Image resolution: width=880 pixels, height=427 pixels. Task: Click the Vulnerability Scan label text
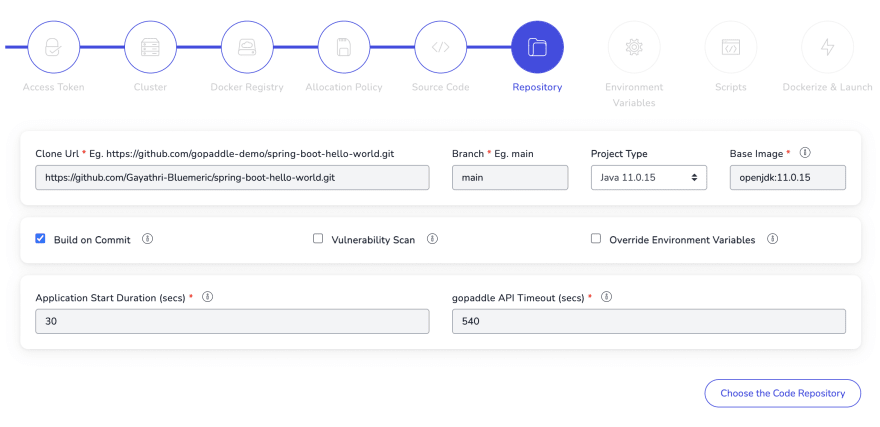(x=373, y=240)
